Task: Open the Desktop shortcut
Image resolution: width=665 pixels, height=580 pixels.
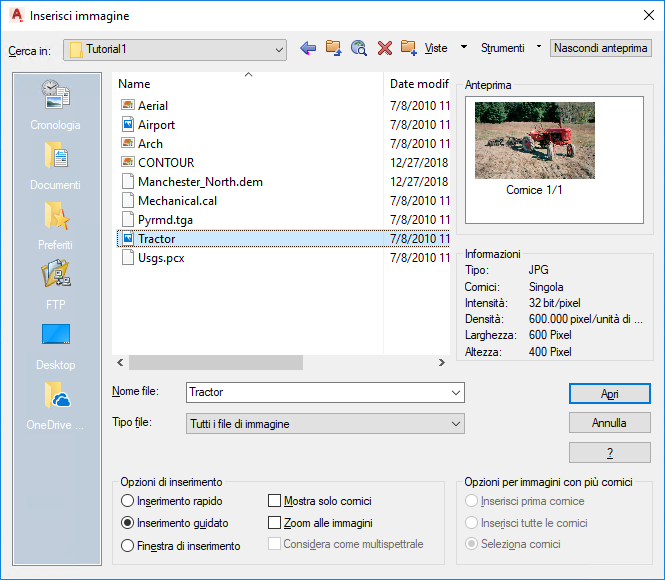Action: 56,346
